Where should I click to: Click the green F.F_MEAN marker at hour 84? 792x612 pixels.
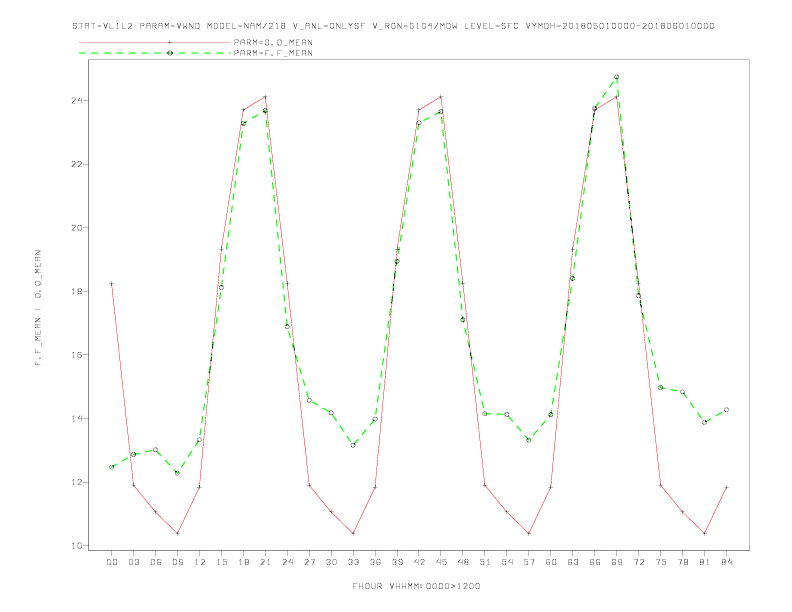[726, 410]
